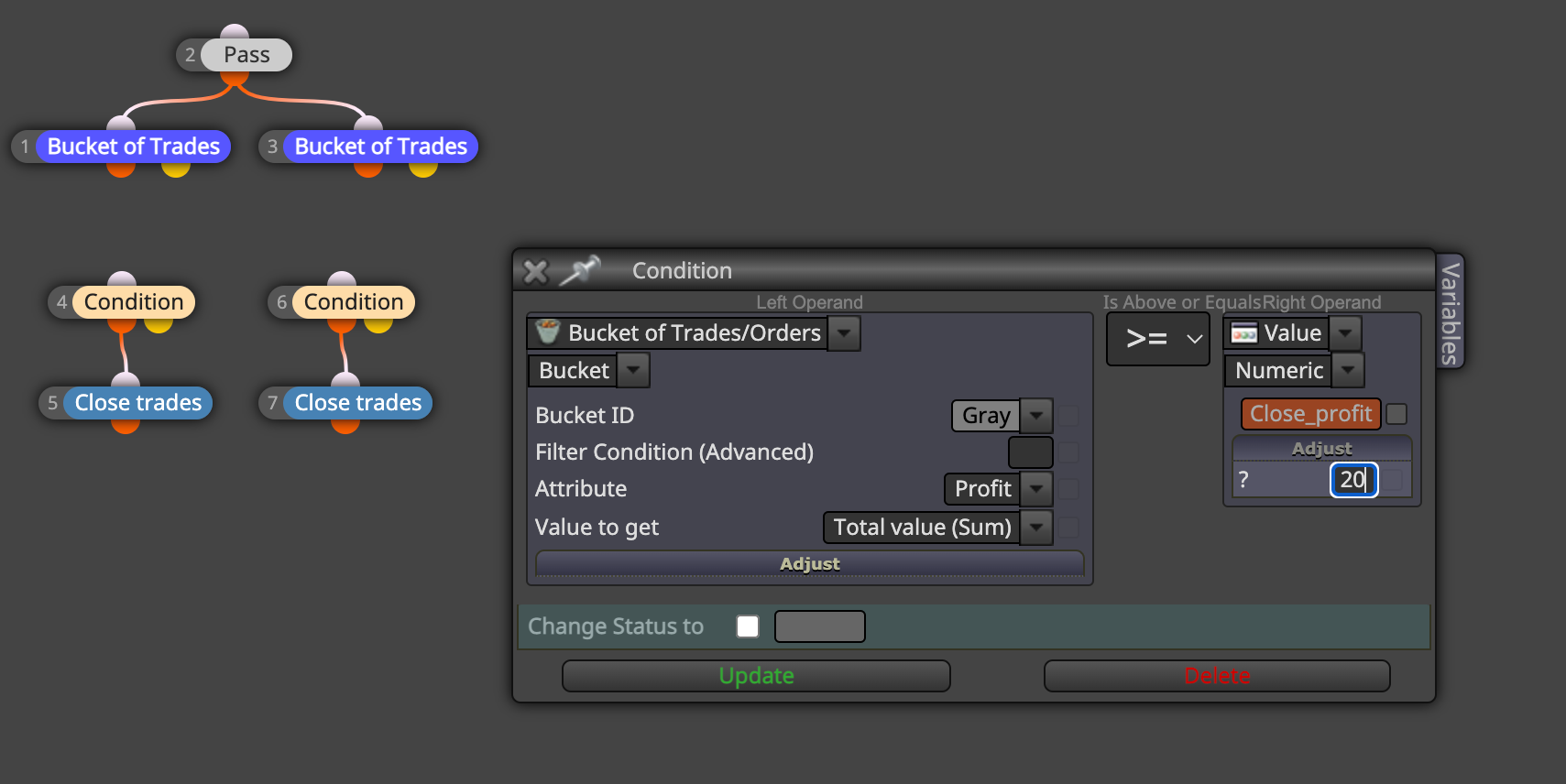Click the Close_profit variable tag
The image size is (1566, 784).
click(1310, 414)
